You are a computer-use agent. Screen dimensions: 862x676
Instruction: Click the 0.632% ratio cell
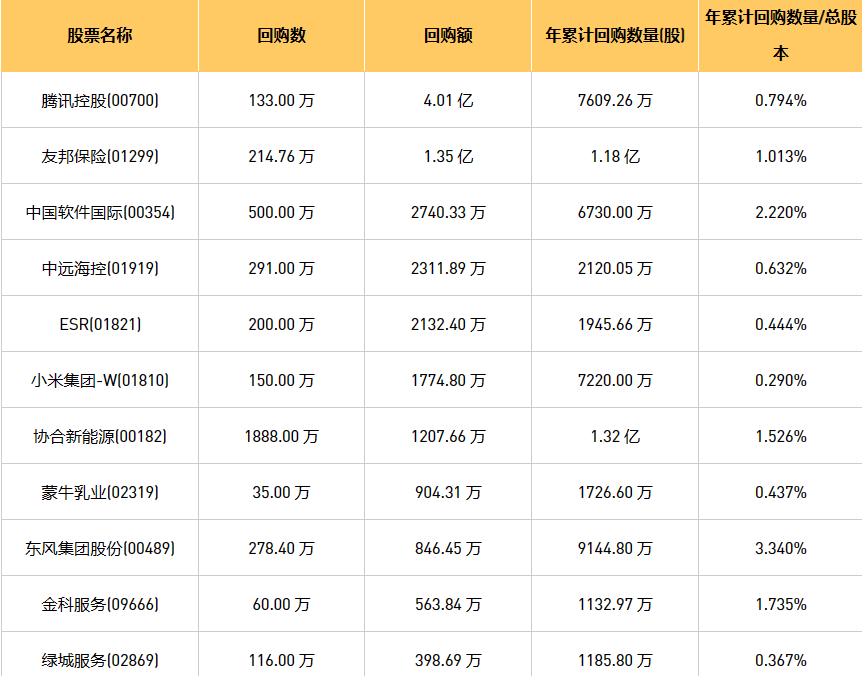[x=781, y=269]
